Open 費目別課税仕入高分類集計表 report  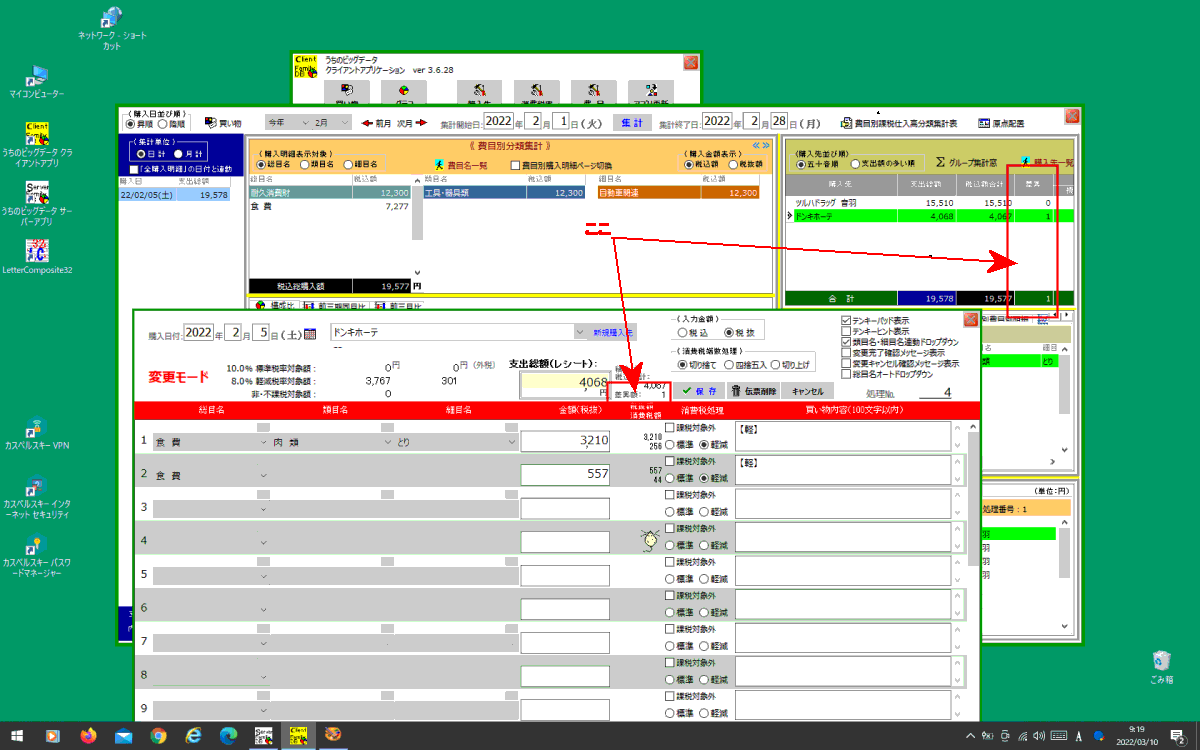click(900, 123)
